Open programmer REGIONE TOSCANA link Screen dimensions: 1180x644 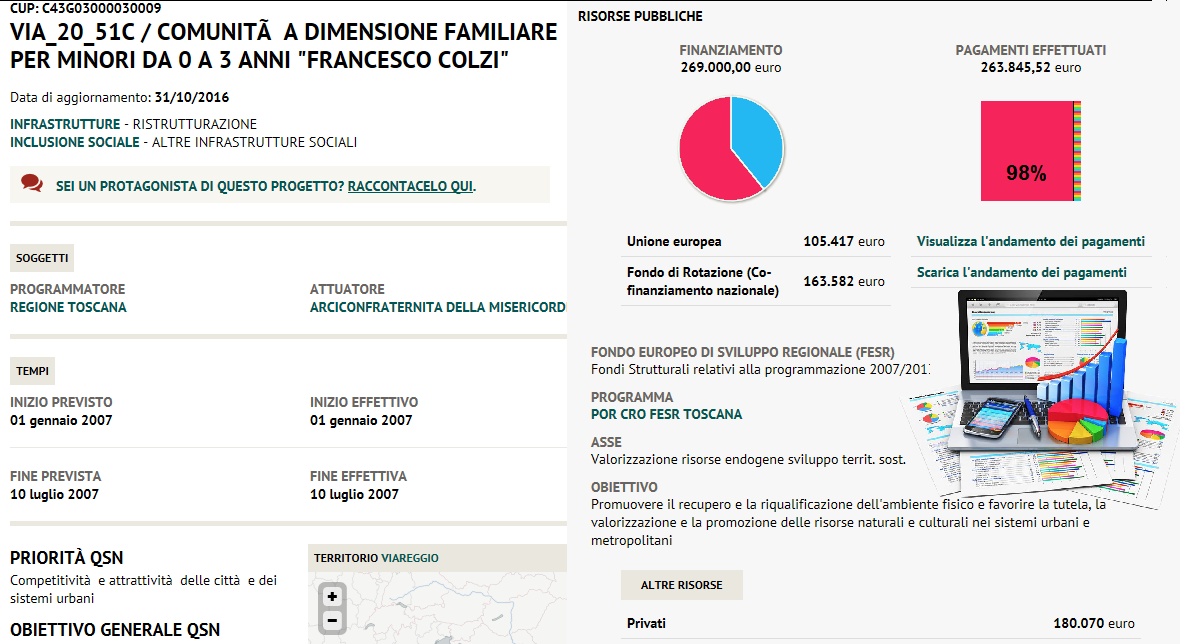coord(68,307)
